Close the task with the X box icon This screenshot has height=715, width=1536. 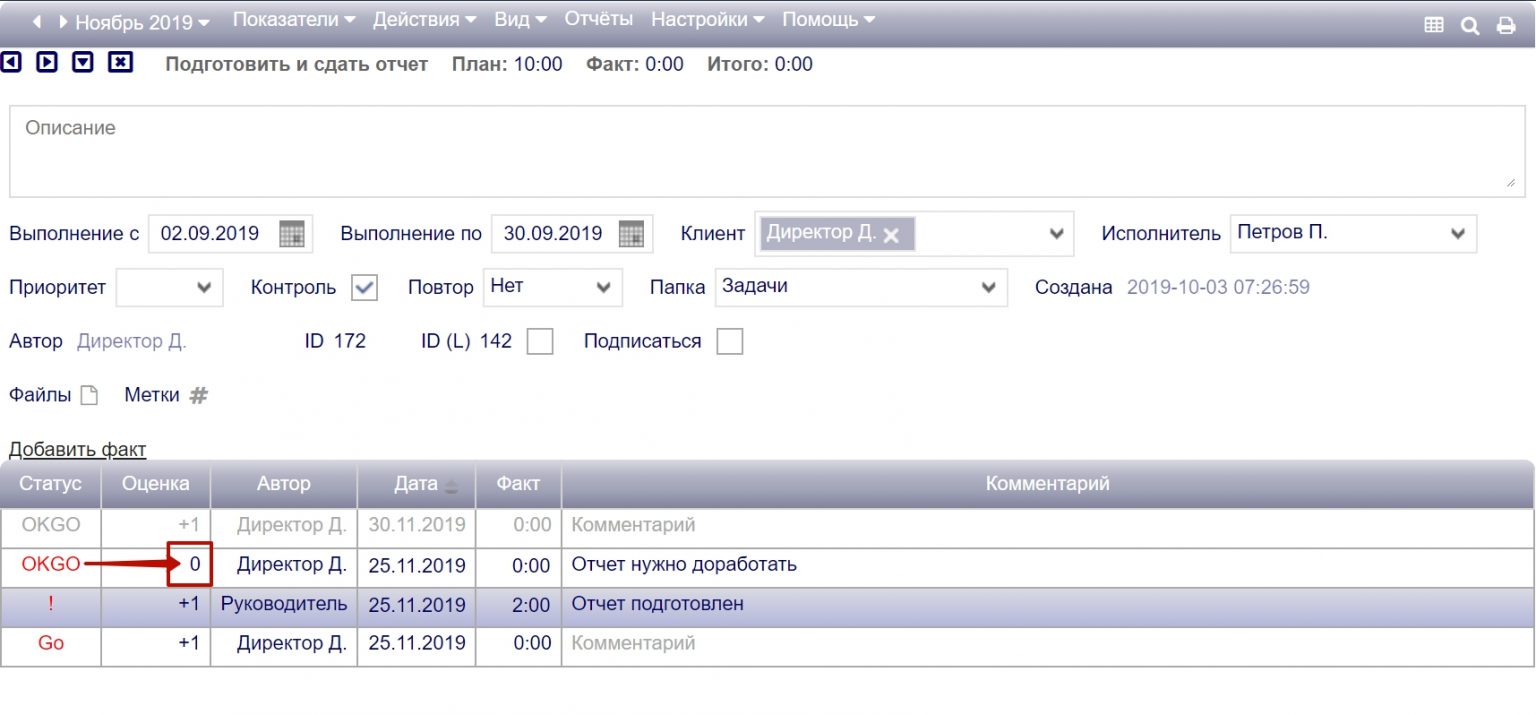pyautogui.click(x=120, y=63)
